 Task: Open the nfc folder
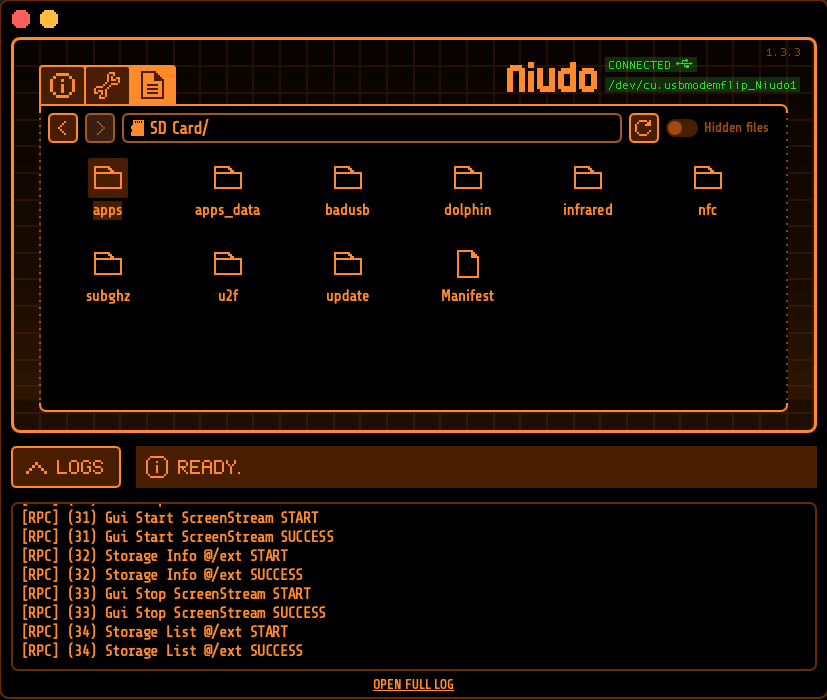[x=707, y=190]
